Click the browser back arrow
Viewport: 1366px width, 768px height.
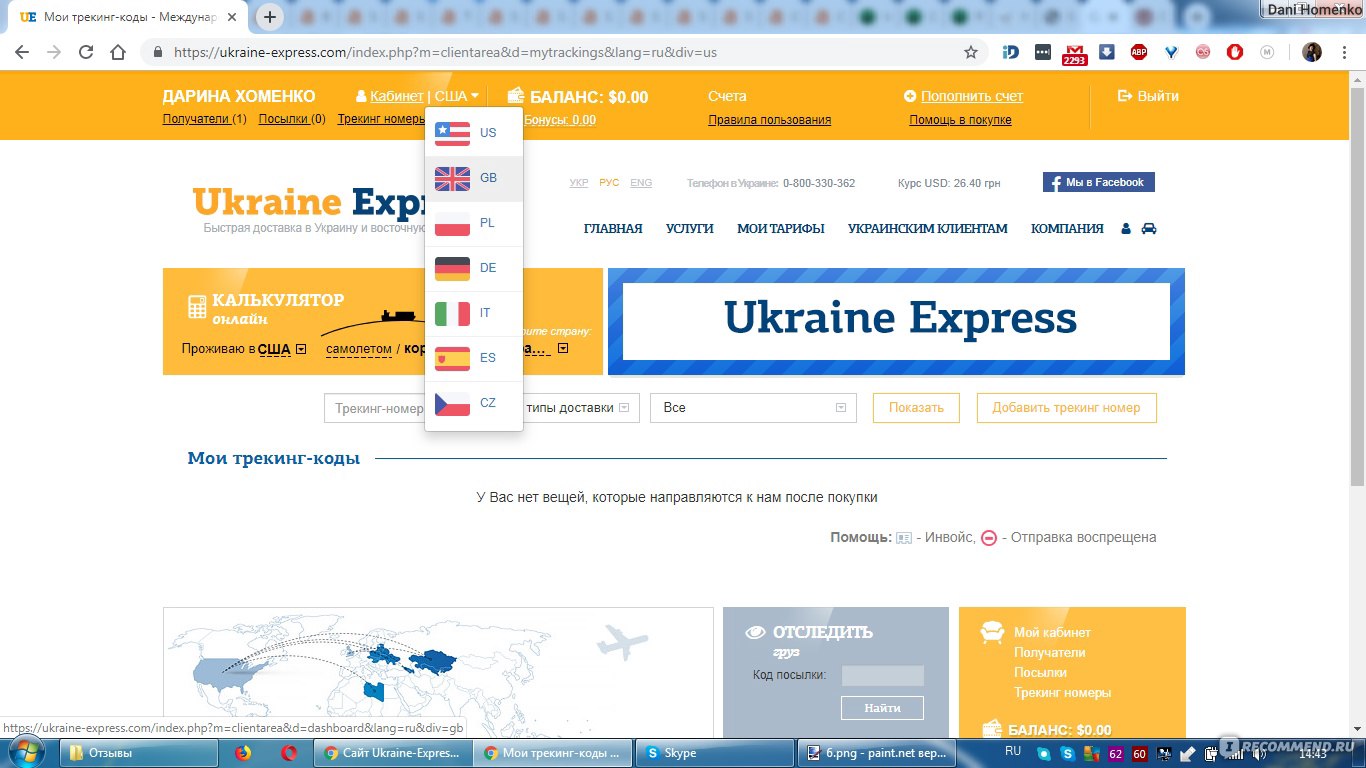point(23,52)
